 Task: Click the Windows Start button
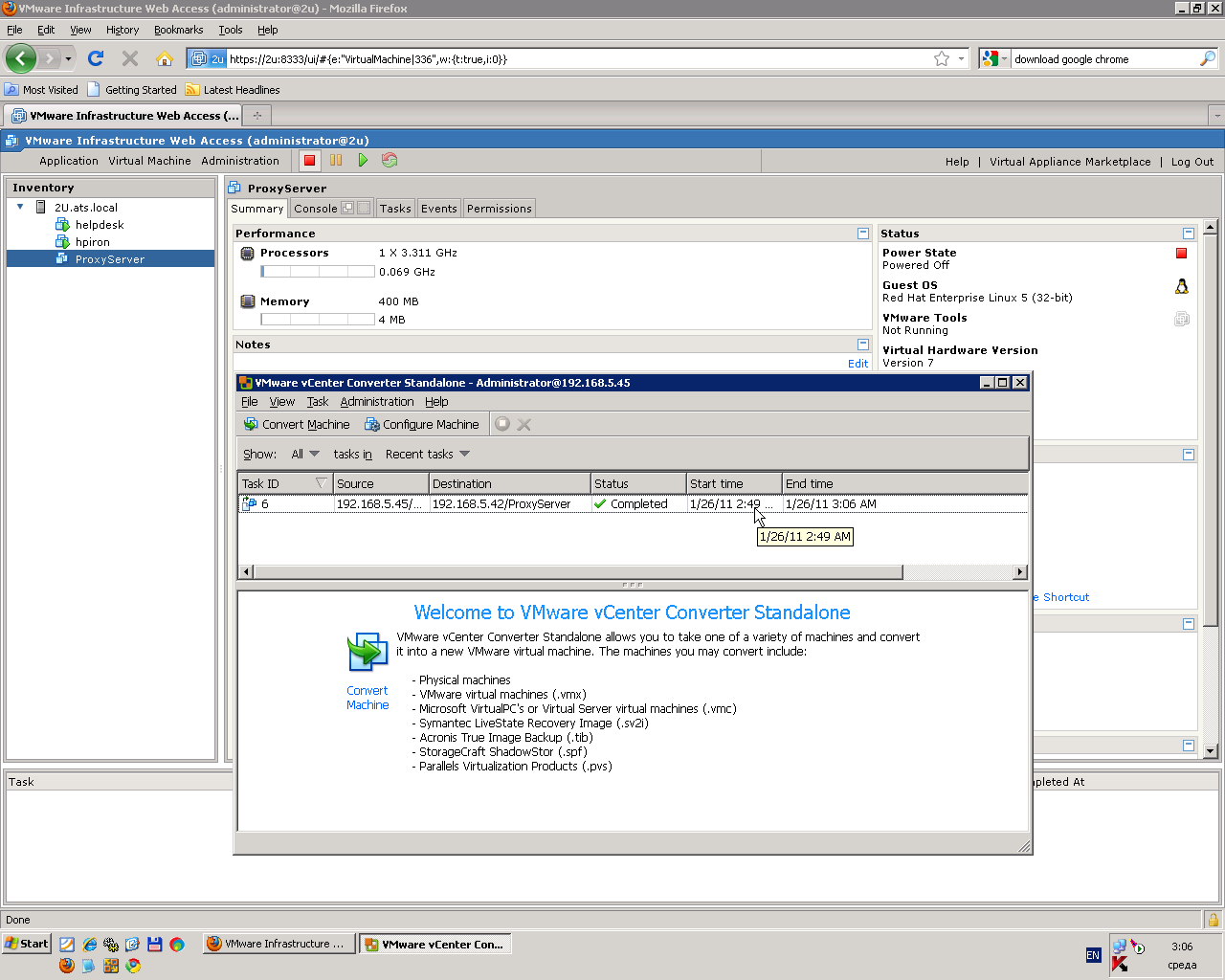[26, 944]
